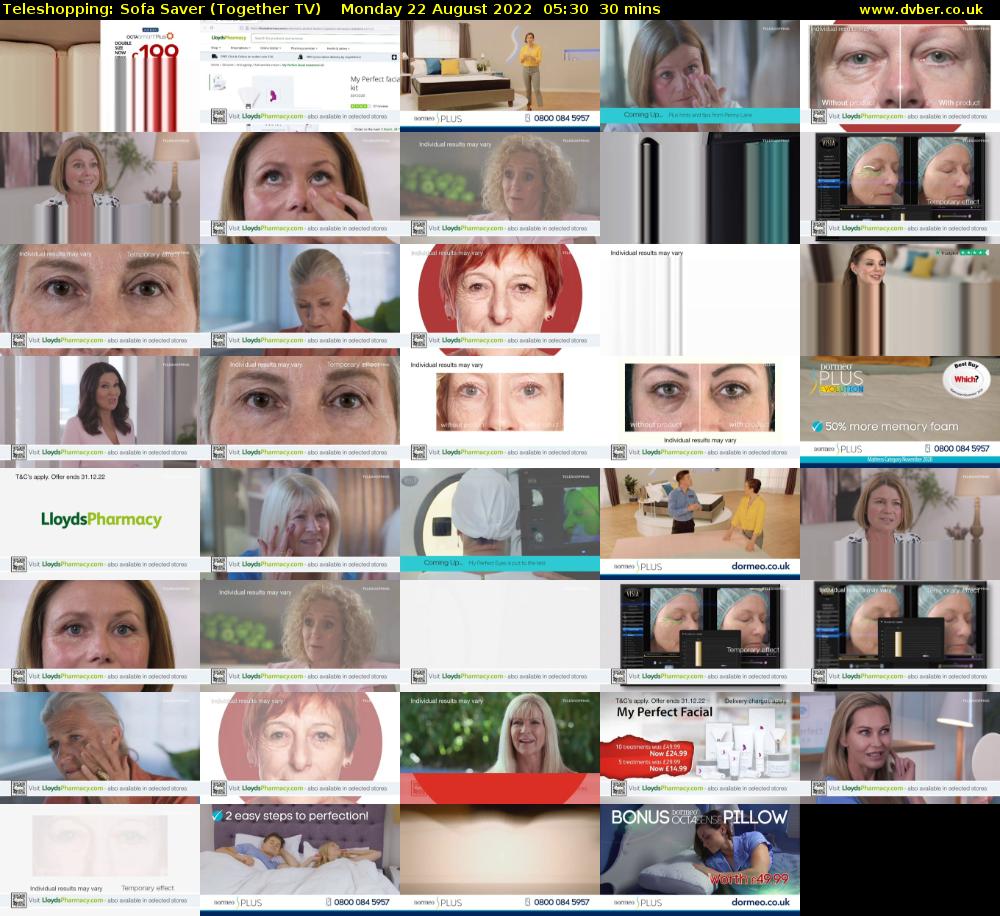The width and height of the screenshot is (1000, 916).
Task: Click the 'My Perfect Facial' offer heading
Action: pyautogui.click(x=665, y=712)
